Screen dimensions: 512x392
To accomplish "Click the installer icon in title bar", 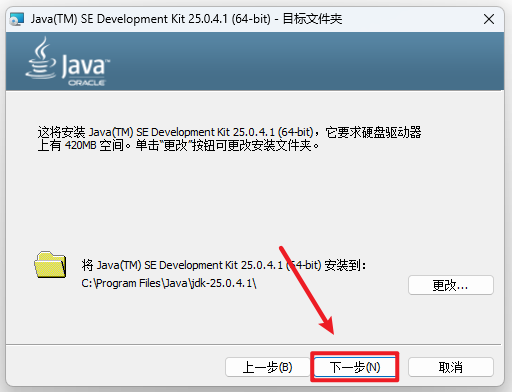I will pyautogui.click(x=17, y=19).
